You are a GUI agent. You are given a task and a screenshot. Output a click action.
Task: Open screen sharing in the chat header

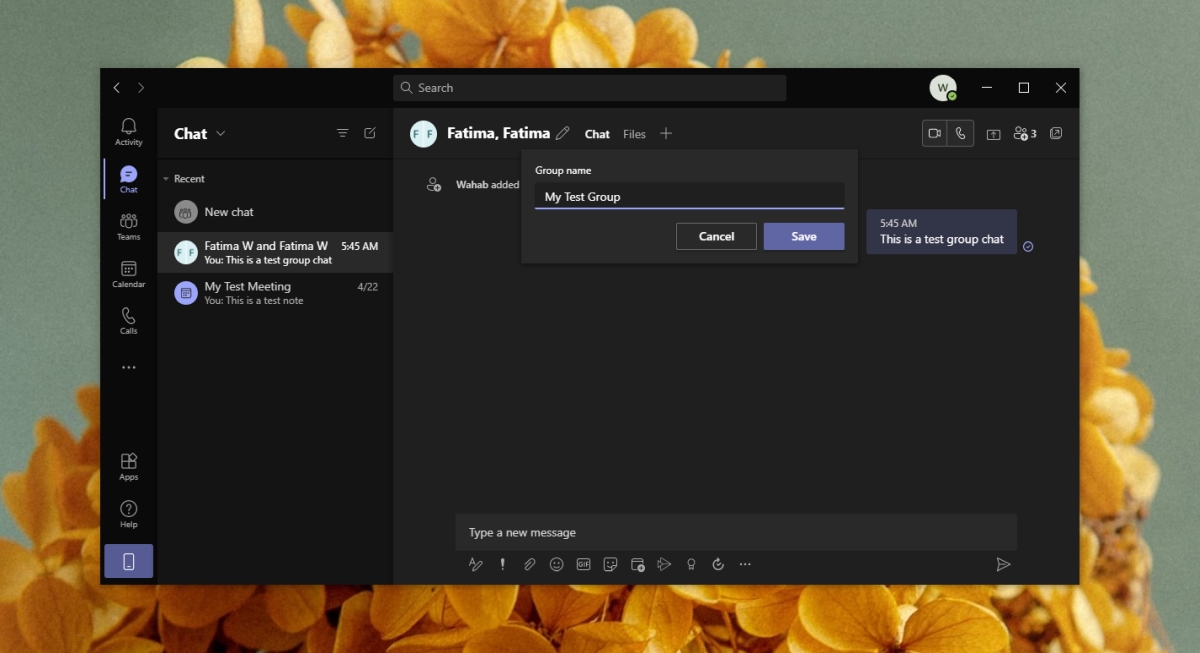993,132
